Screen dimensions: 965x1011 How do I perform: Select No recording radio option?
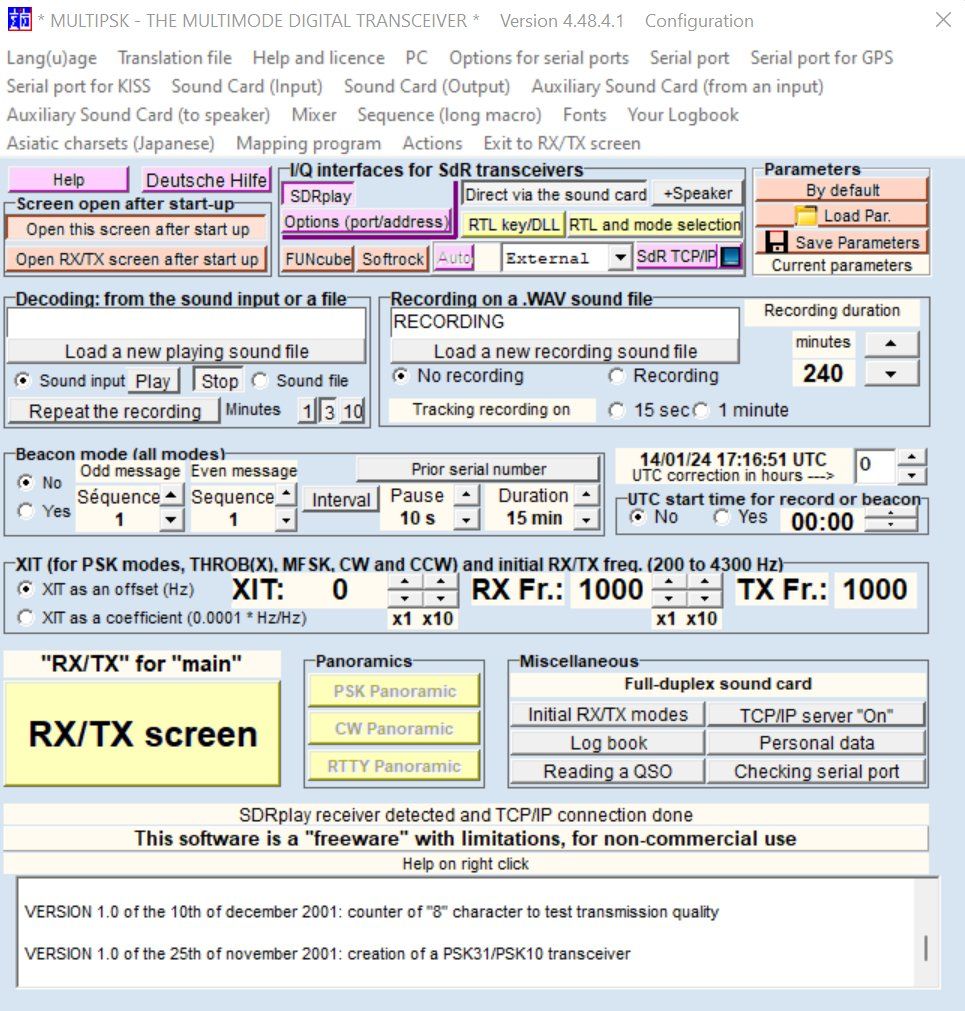401,375
